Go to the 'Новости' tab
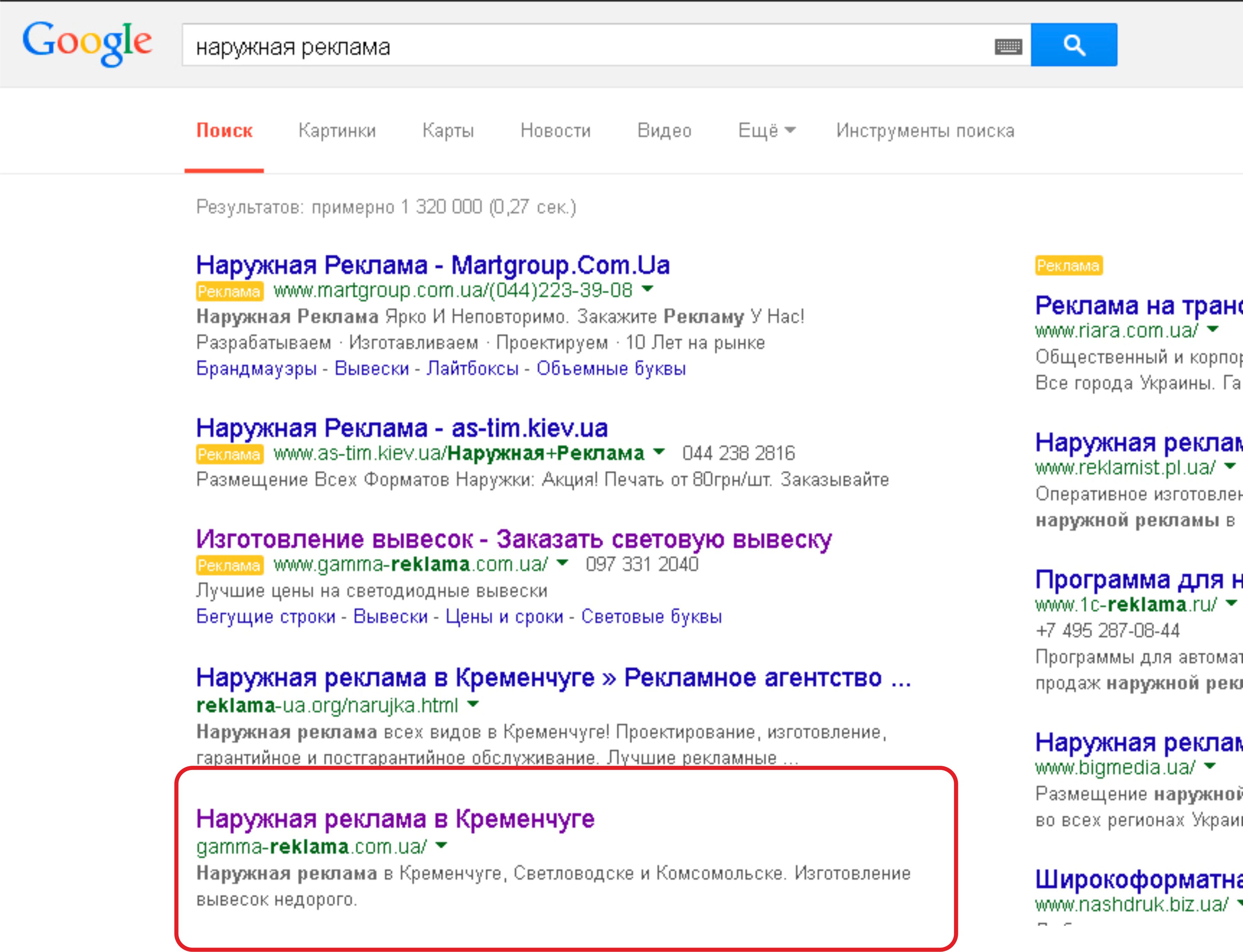This screenshot has width=1243, height=952. coord(556,130)
